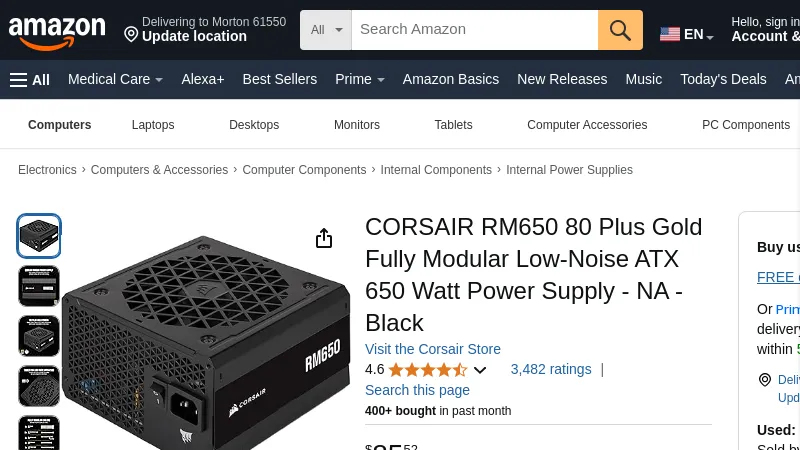Open the search category All dropdown

pyautogui.click(x=326, y=30)
